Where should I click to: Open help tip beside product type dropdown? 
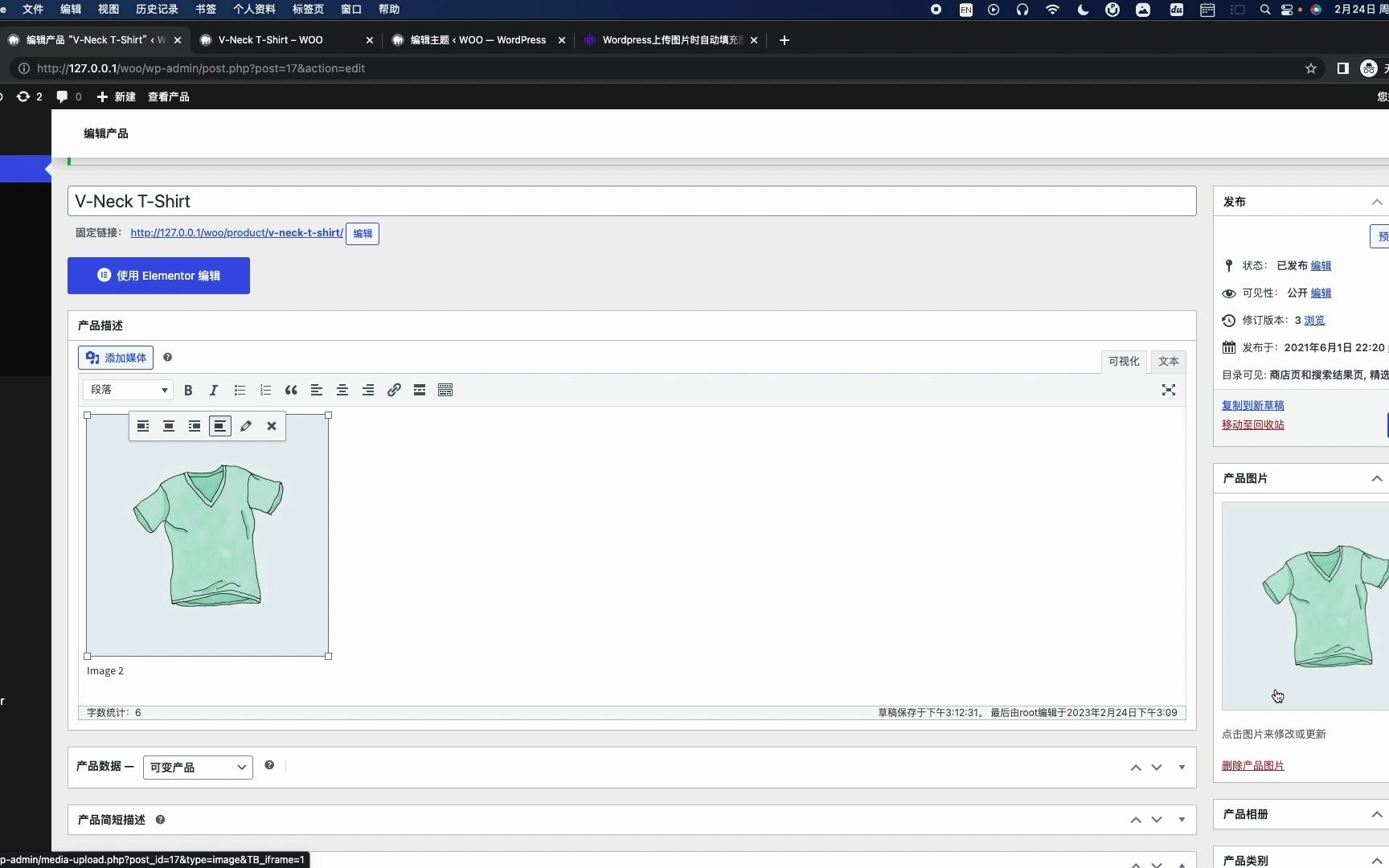269,765
